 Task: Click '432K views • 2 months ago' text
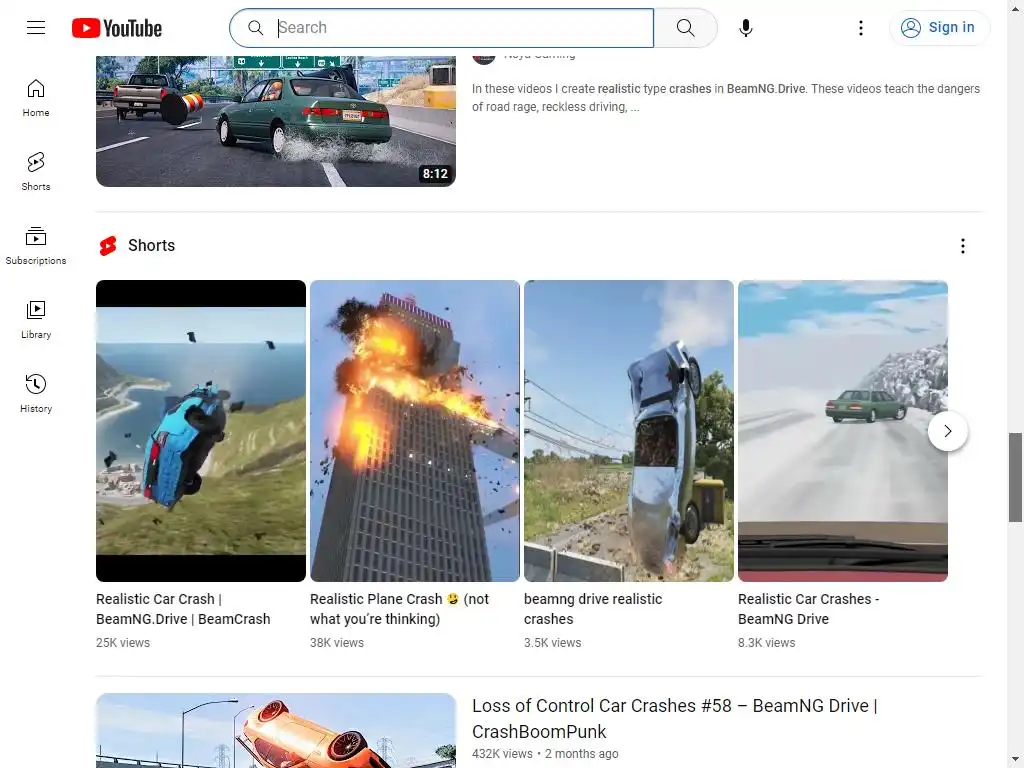click(545, 754)
